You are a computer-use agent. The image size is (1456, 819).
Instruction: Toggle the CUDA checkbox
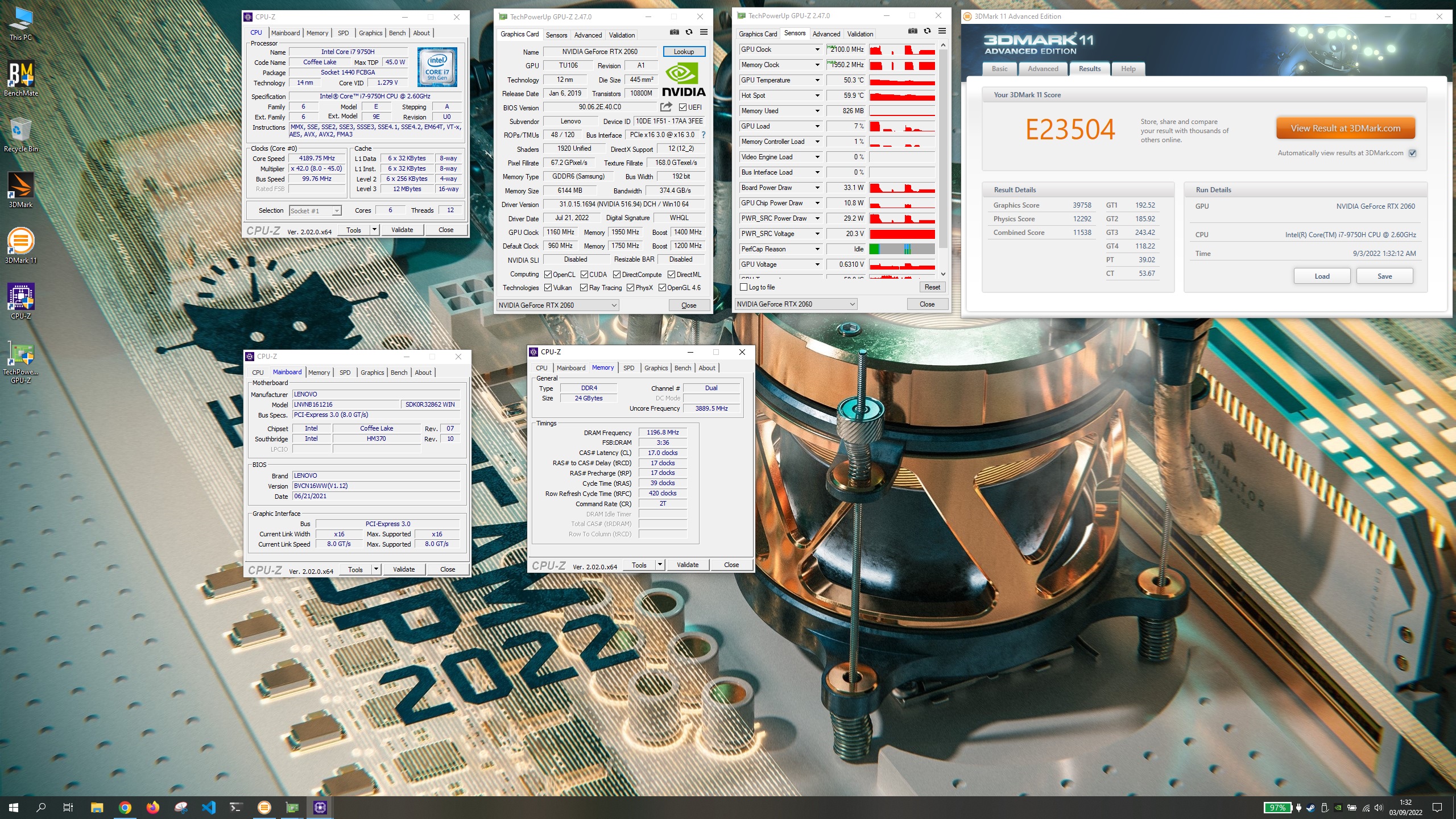[x=584, y=274]
